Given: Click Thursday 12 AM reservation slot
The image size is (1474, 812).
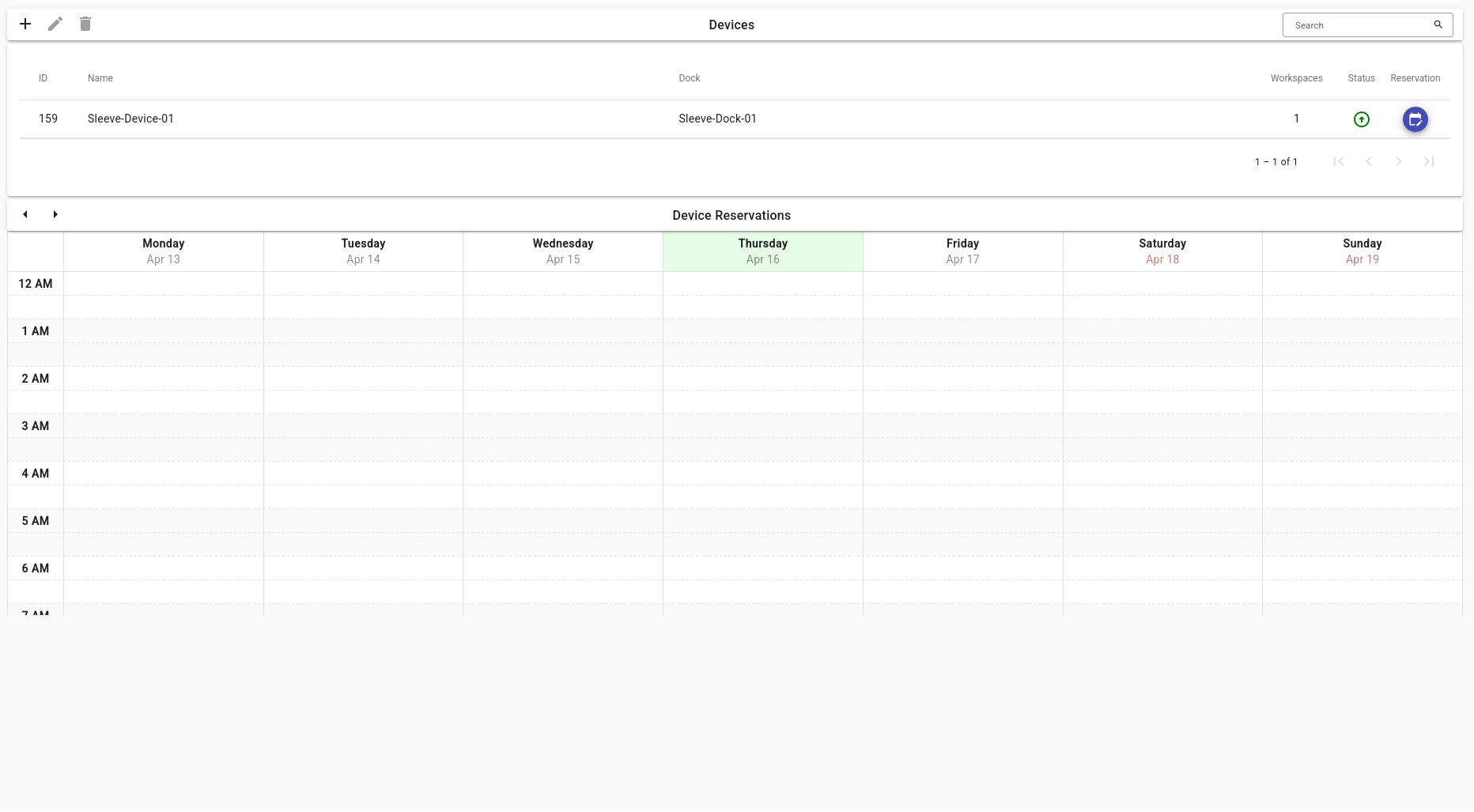Looking at the screenshot, I should pos(763,284).
